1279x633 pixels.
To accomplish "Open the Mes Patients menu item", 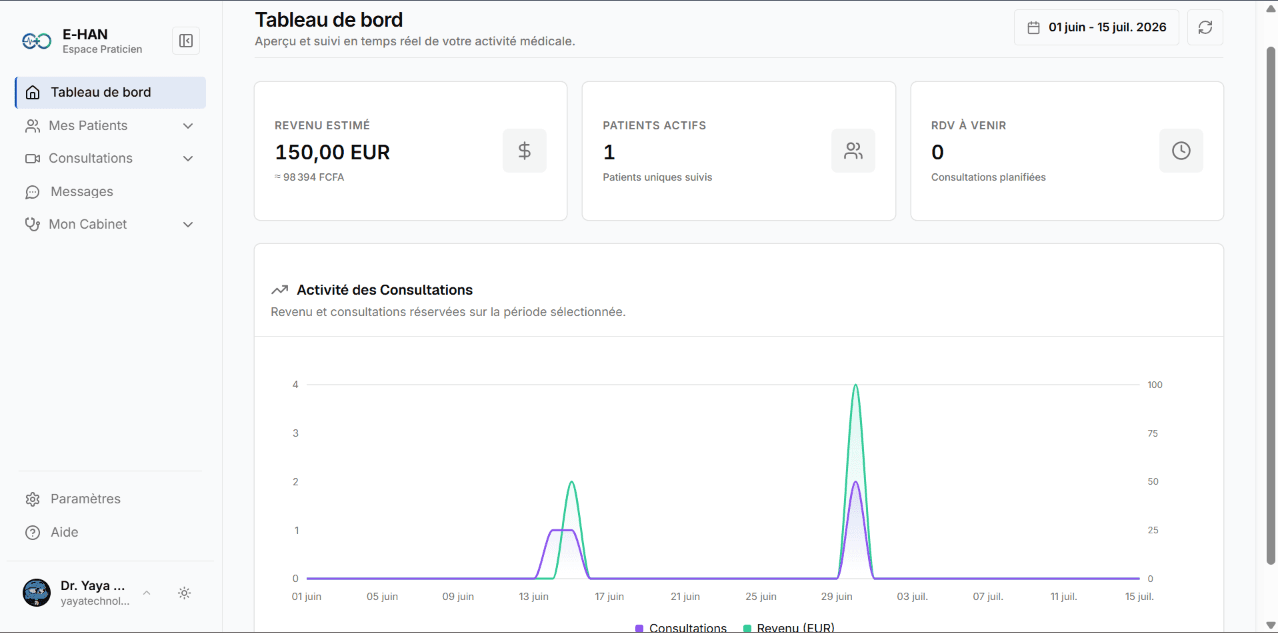I will [x=111, y=126].
